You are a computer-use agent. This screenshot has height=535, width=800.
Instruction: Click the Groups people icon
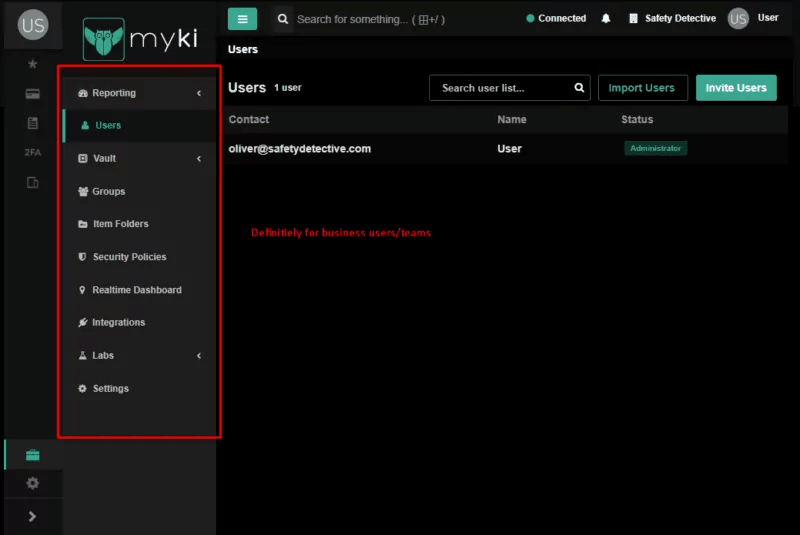point(83,192)
